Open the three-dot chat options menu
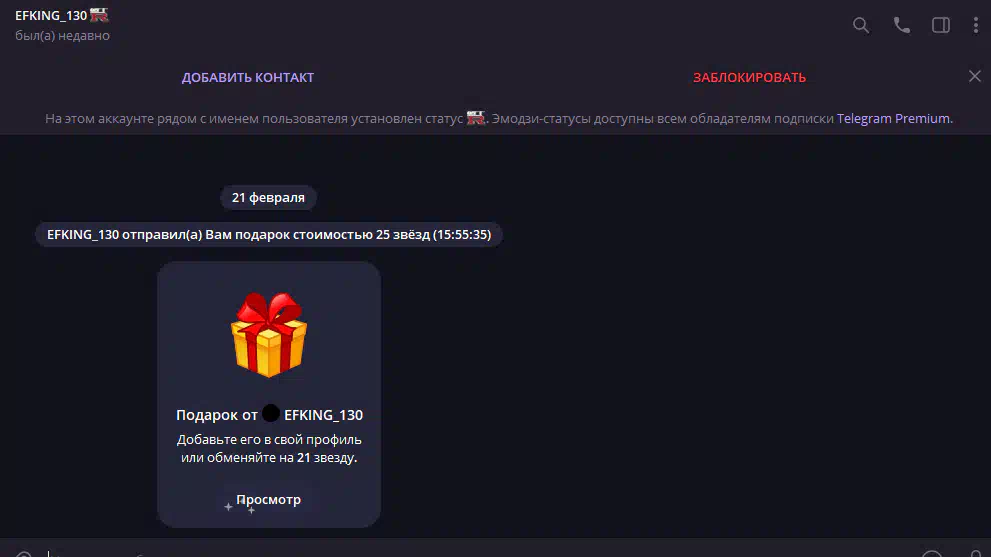The height and width of the screenshot is (557, 991). tap(976, 25)
